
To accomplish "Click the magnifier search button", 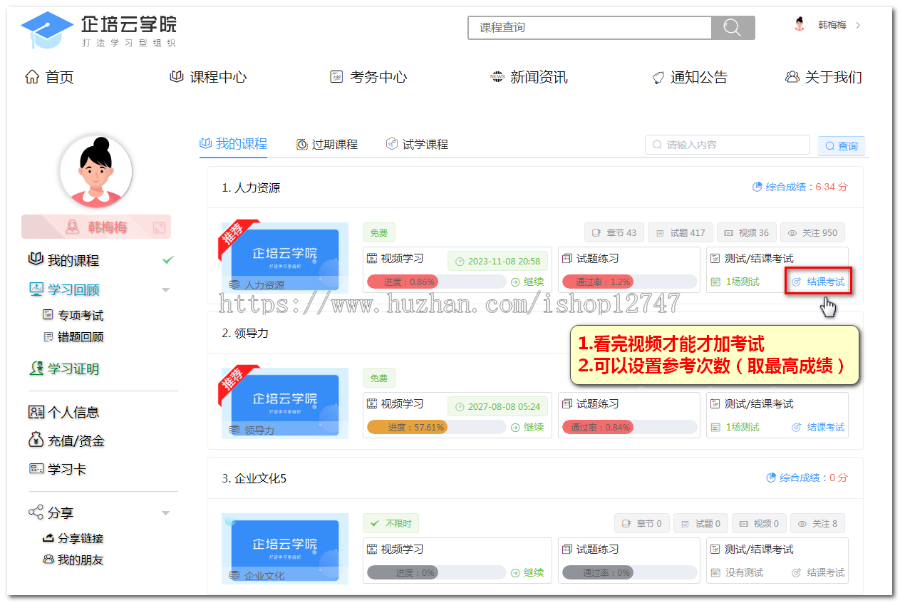I will [732, 28].
